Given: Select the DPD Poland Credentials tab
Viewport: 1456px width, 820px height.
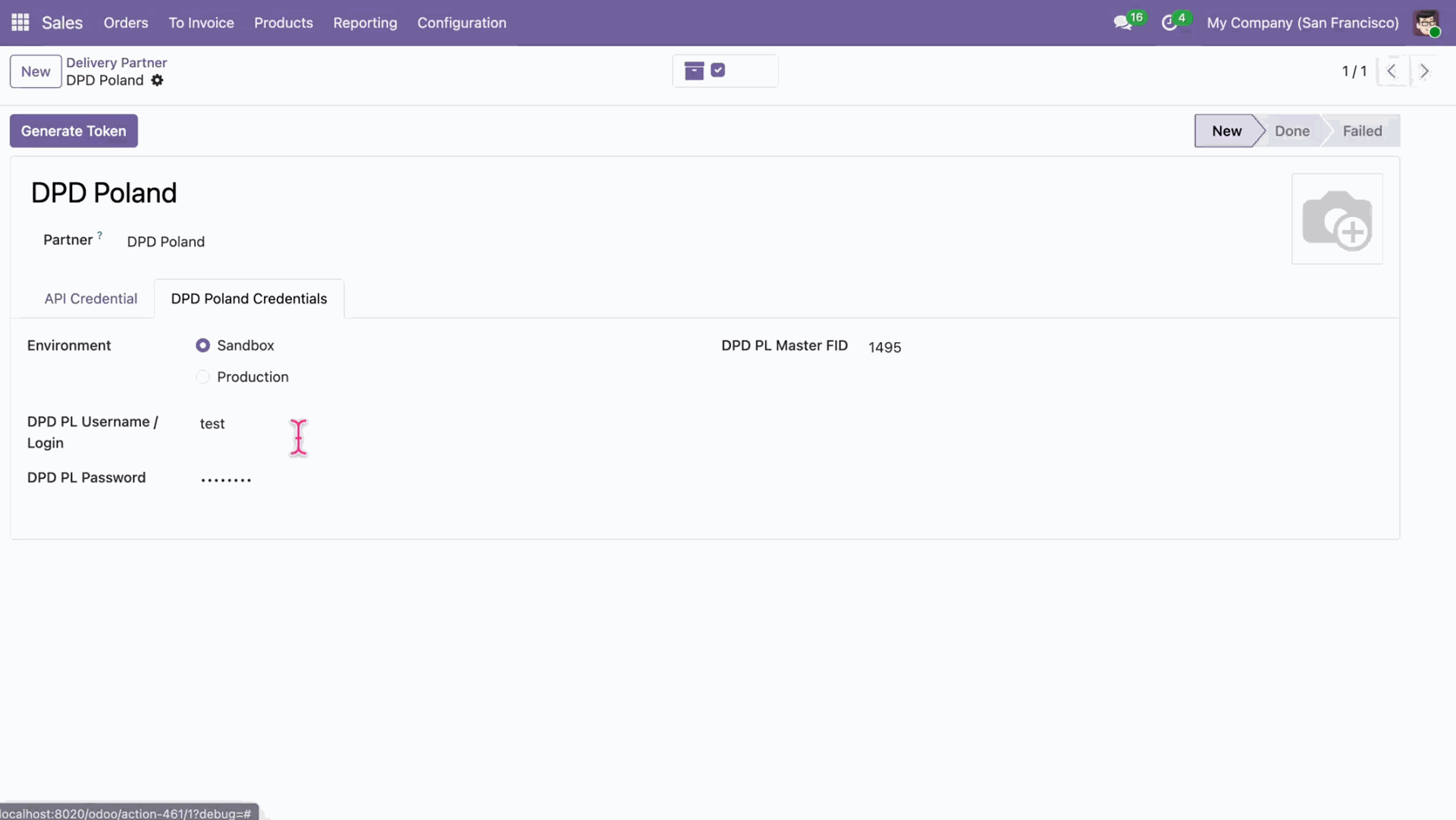Looking at the screenshot, I should 249,299.
